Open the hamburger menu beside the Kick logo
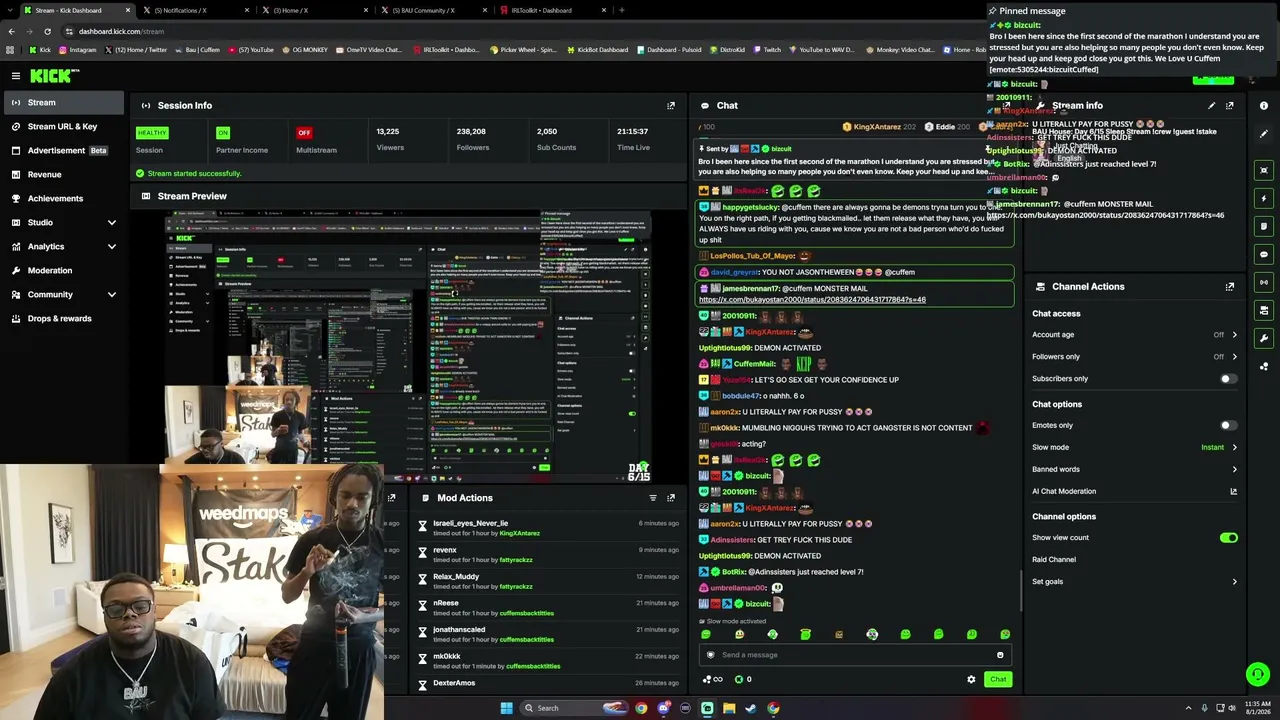Viewport: 1280px width, 720px height. click(x=16, y=76)
